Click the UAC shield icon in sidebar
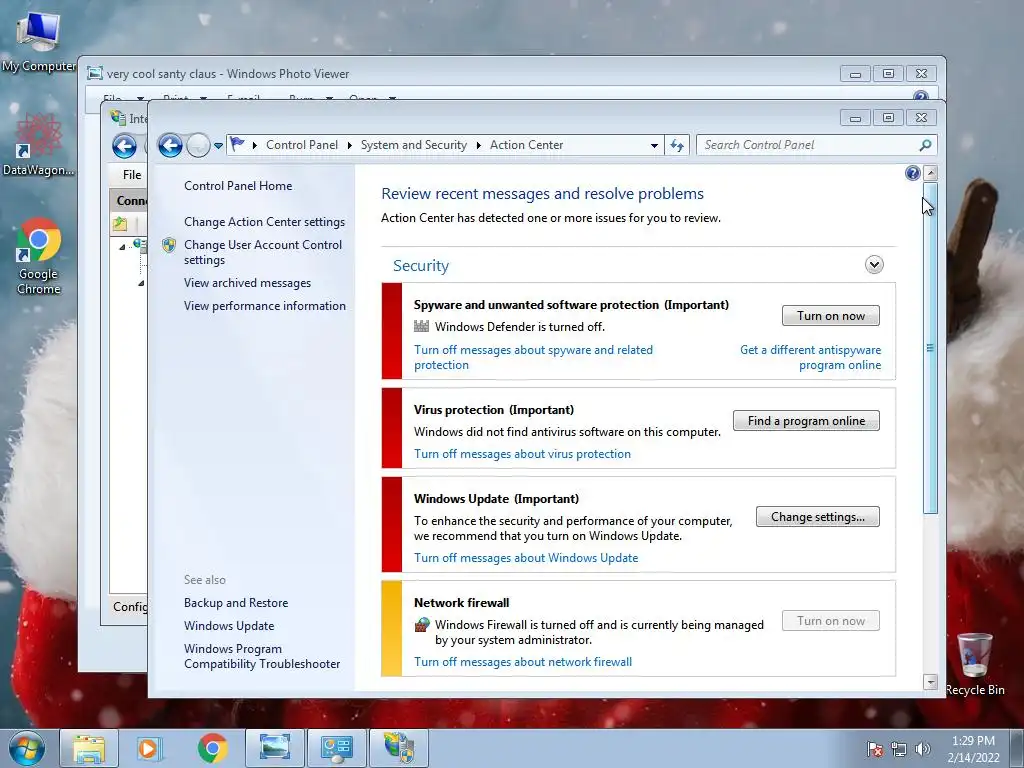This screenshot has height=768, width=1024. 169,245
